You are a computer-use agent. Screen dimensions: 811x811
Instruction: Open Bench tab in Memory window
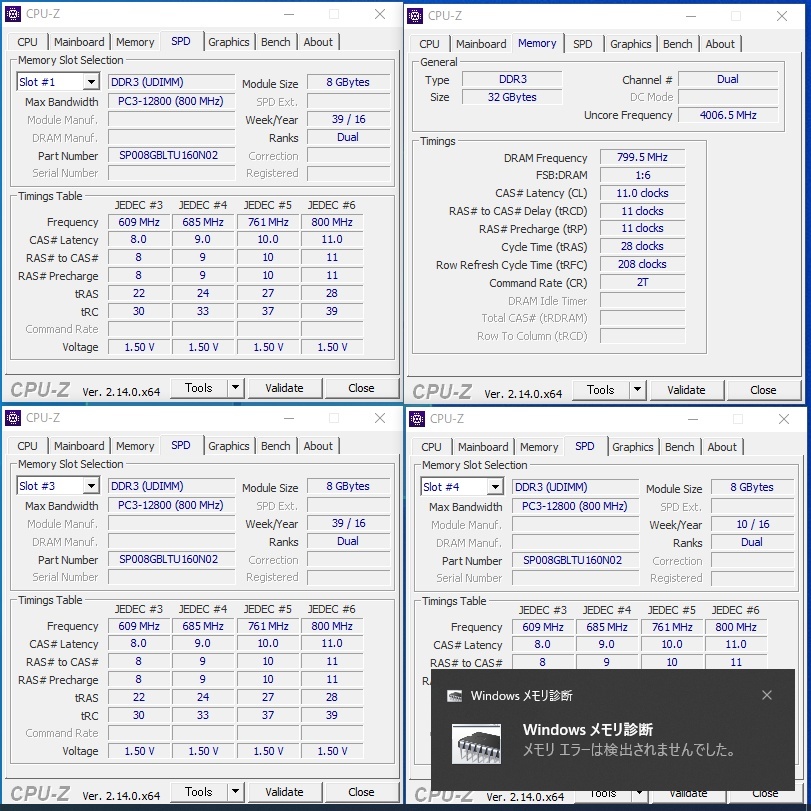coord(678,44)
